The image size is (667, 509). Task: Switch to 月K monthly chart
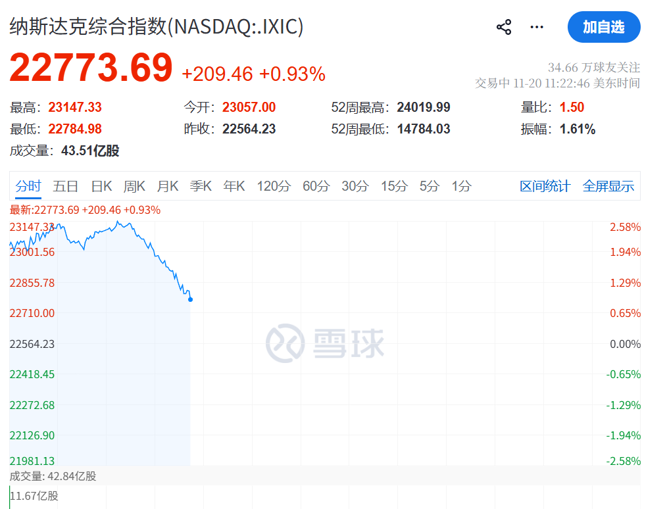click(x=167, y=186)
